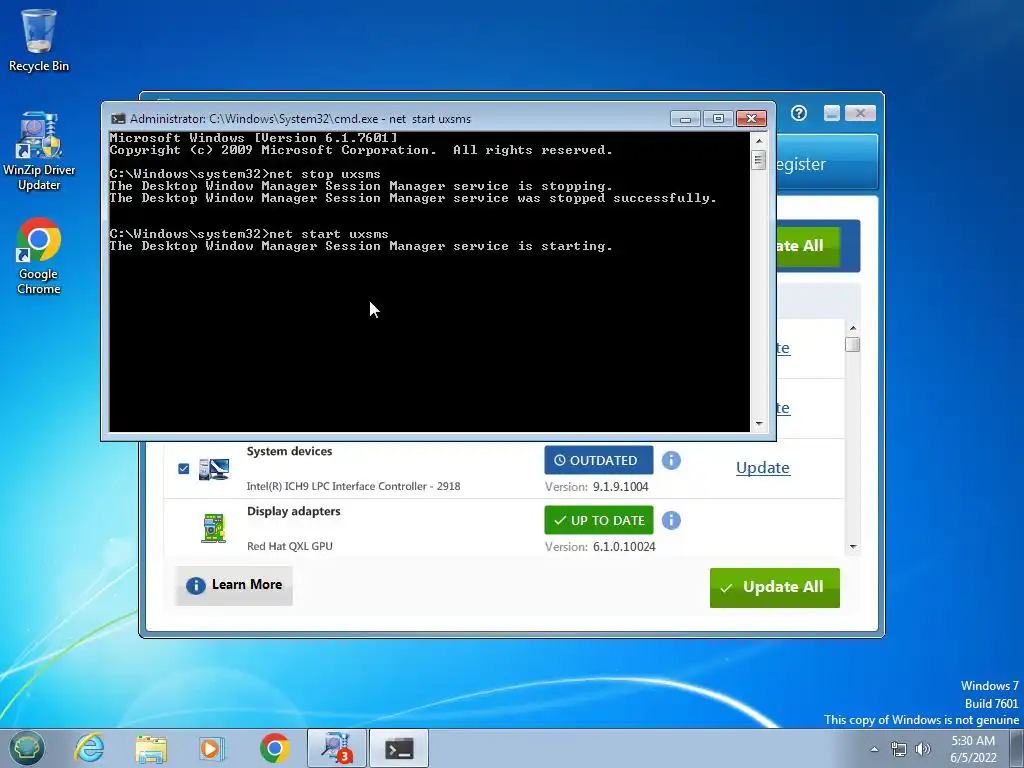The image size is (1024, 768).
Task: Click the version value 9.1.9.1004
Action: click(620, 487)
